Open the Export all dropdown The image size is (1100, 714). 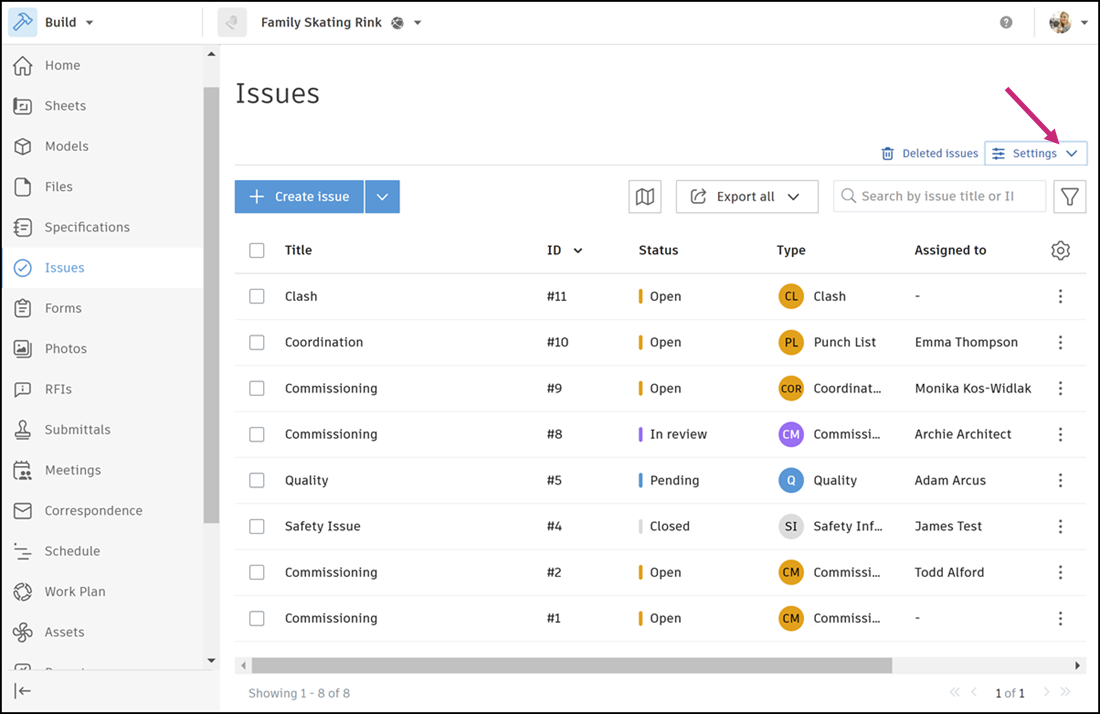coord(746,196)
